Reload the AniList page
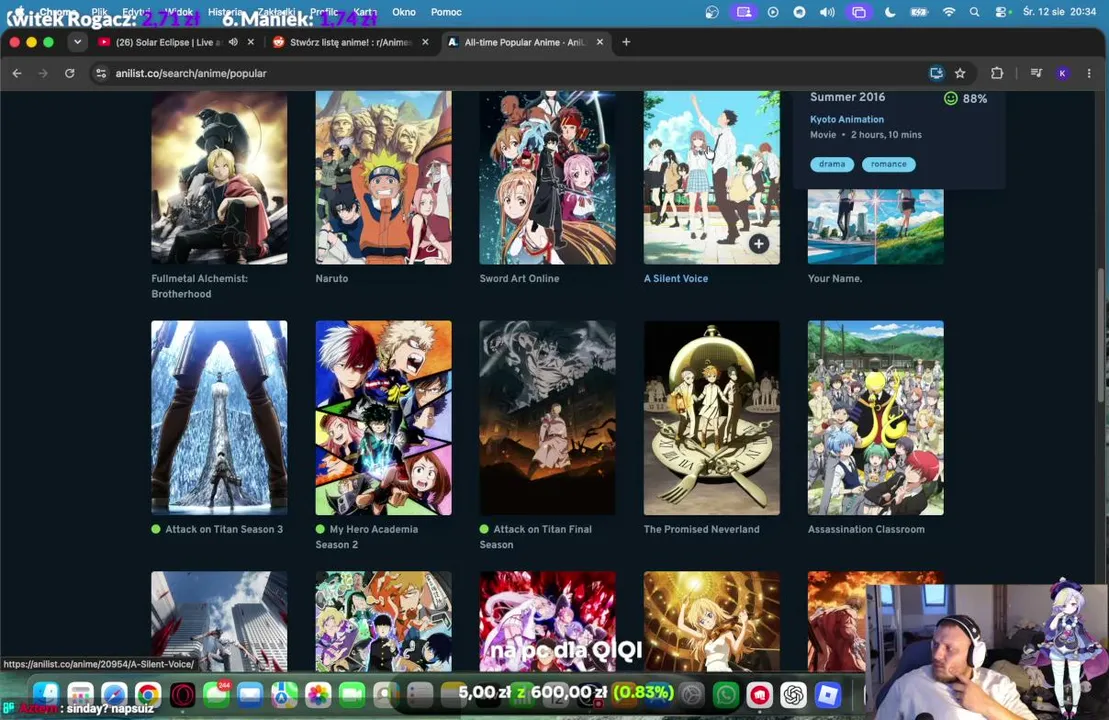 pos(69,73)
